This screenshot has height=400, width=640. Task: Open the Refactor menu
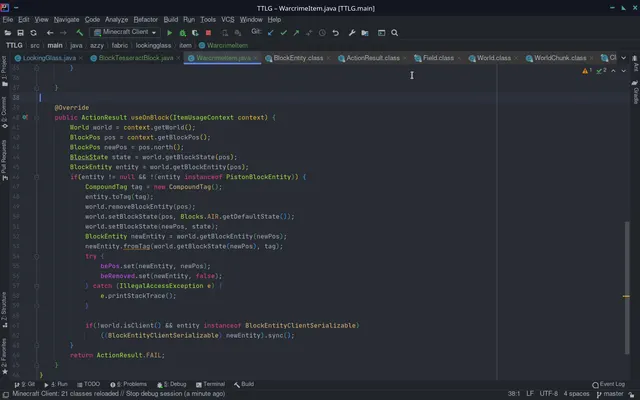pyautogui.click(x=145, y=20)
